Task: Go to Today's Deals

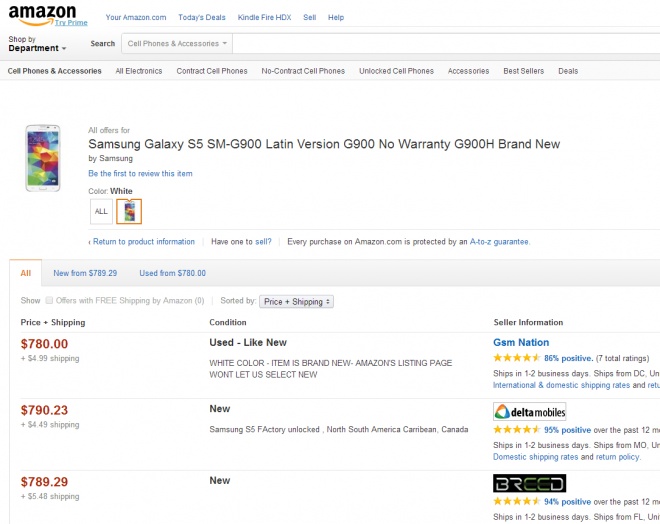Action: tap(202, 17)
